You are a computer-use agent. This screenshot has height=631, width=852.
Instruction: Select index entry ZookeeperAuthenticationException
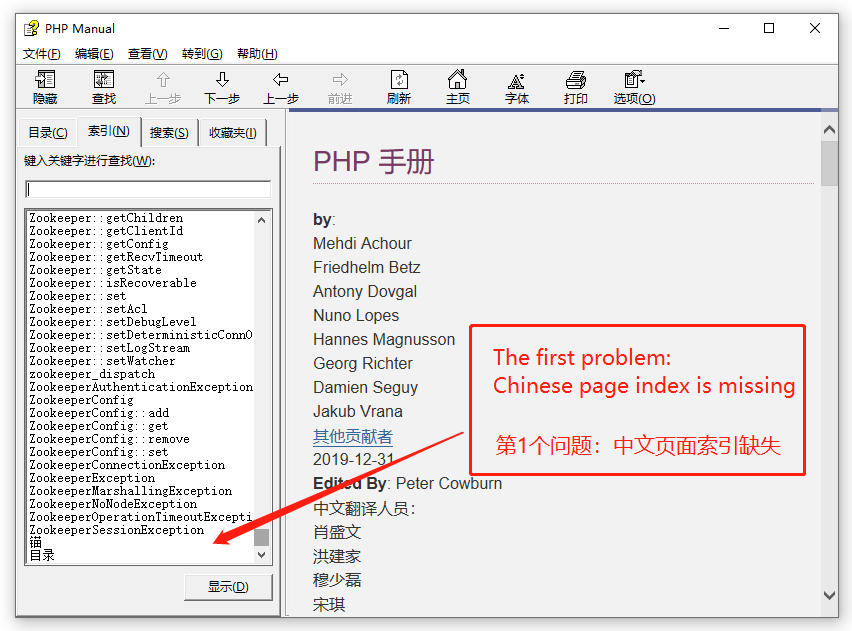click(141, 387)
